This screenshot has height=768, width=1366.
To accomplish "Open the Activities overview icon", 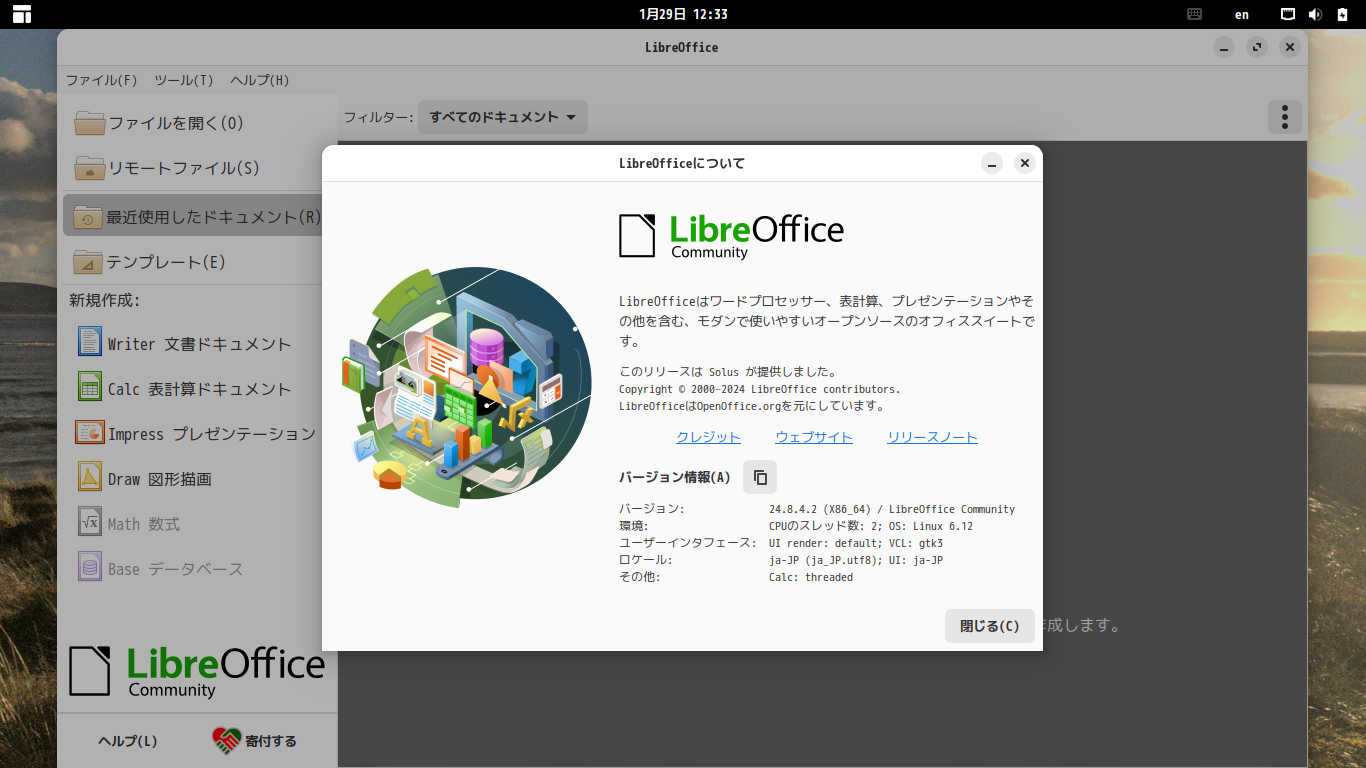I will point(21,14).
